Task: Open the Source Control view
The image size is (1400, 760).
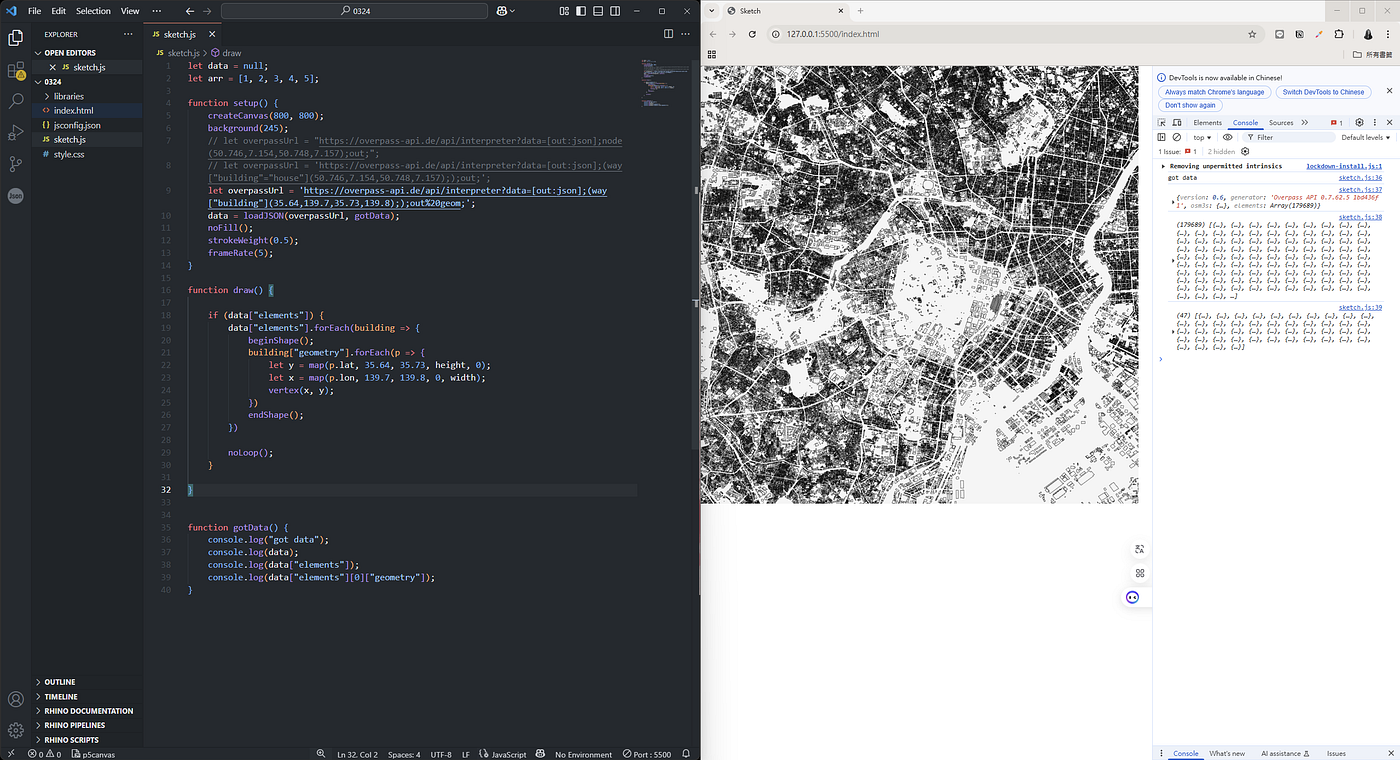Action: click(15, 163)
